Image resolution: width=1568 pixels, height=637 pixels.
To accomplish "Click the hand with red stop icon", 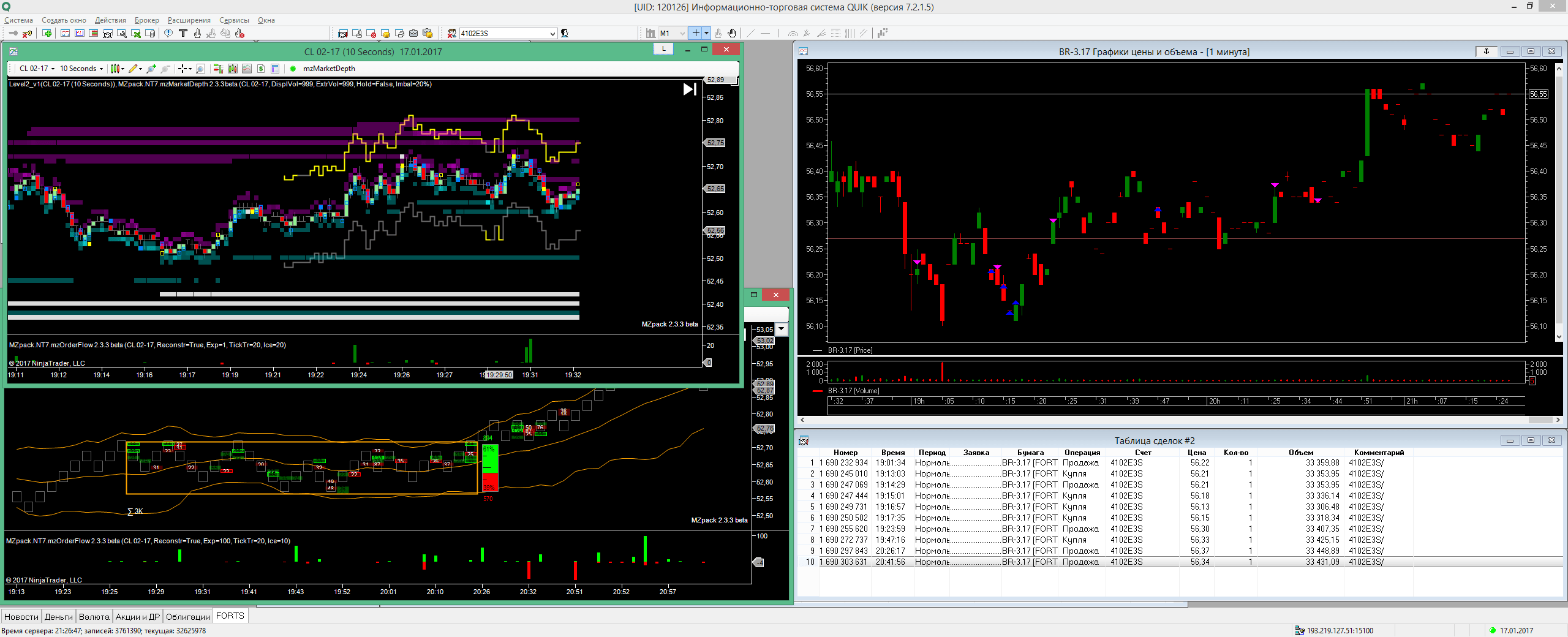I will [x=239, y=33].
